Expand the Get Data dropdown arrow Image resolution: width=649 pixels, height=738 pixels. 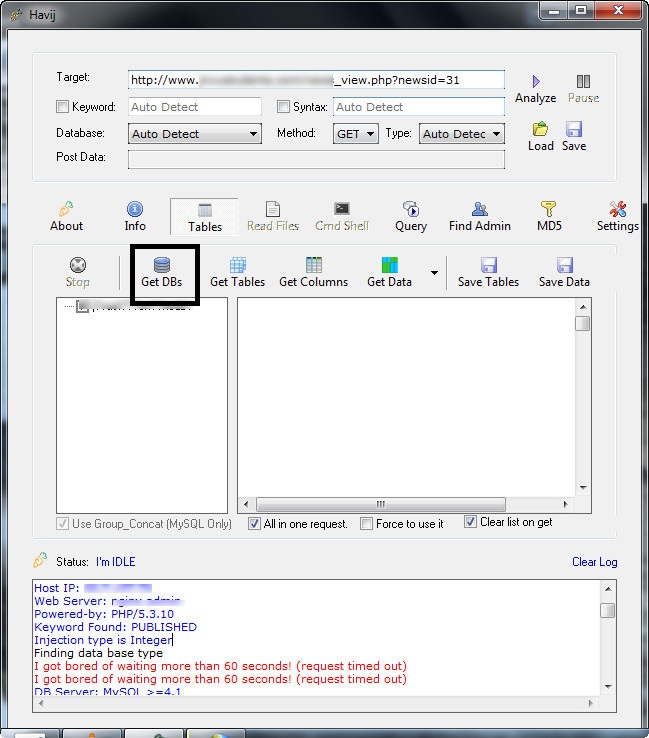pos(434,273)
